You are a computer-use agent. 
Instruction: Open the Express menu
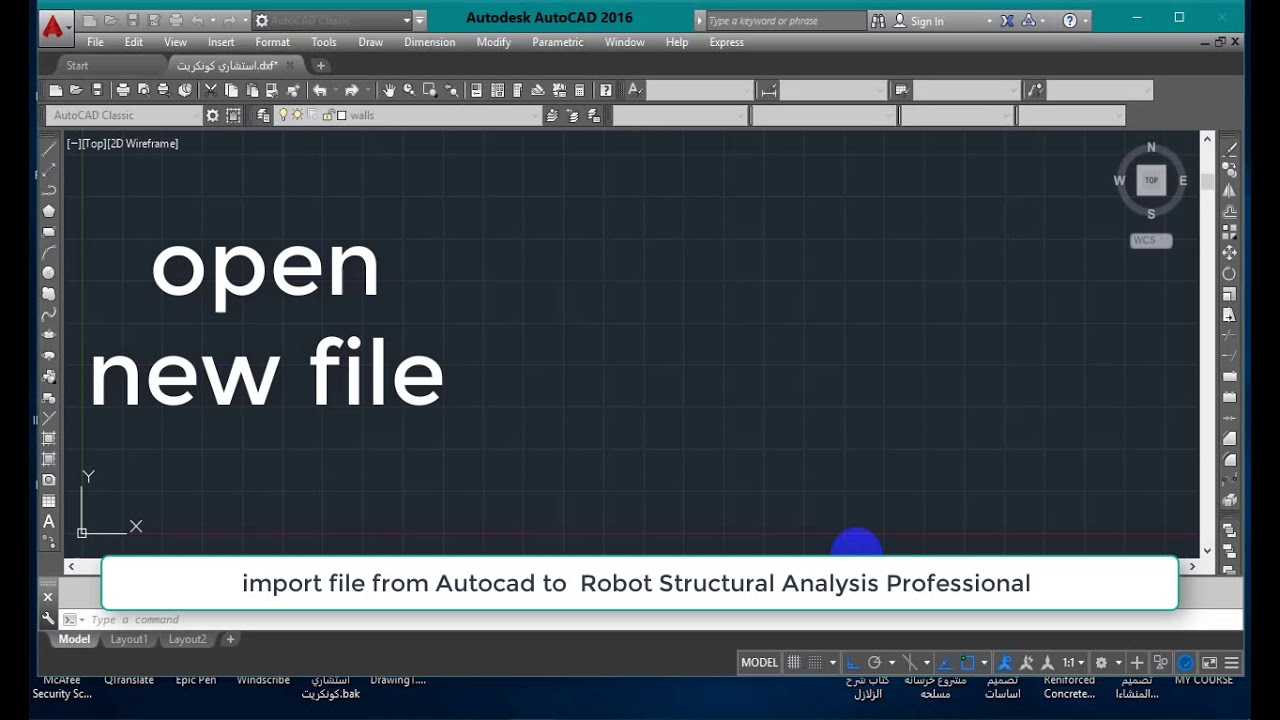pyautogui.click(x=726, y=42)
